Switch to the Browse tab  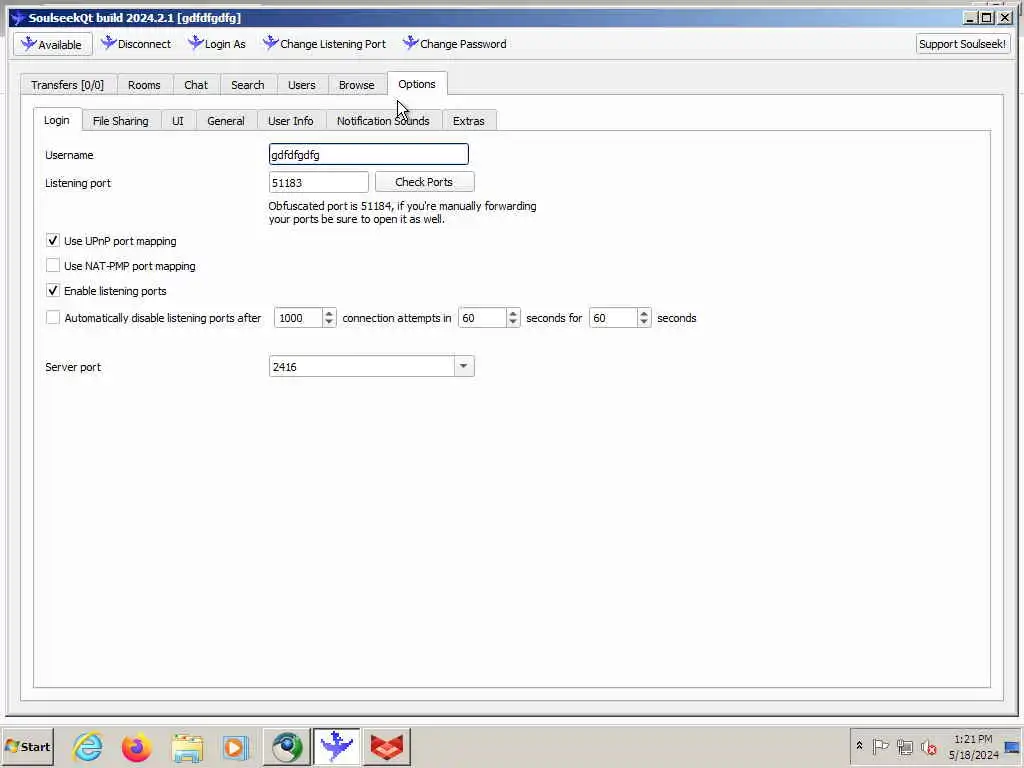coord(357,85)
